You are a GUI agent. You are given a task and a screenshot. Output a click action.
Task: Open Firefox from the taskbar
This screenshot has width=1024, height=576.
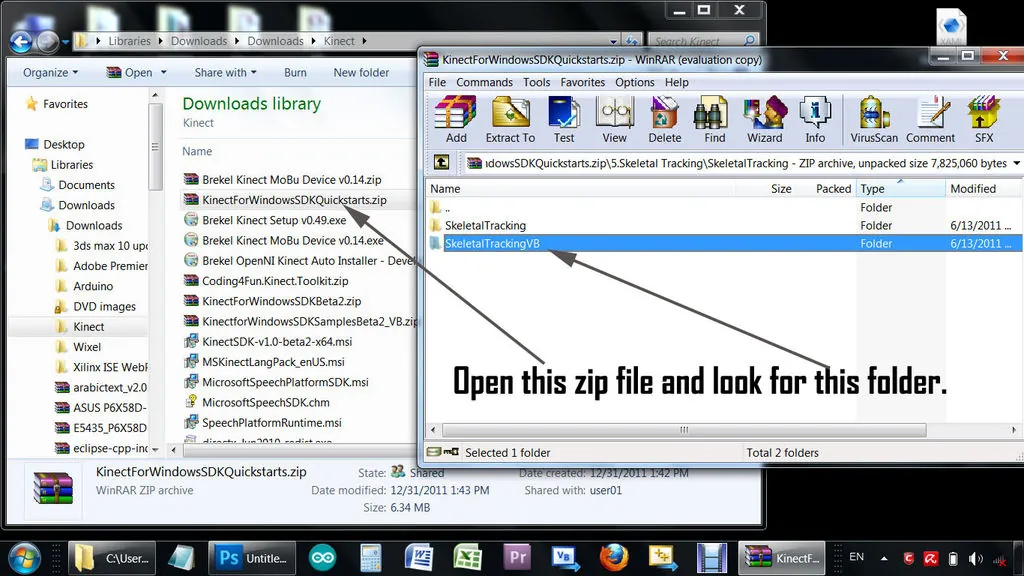coord(613,557)
